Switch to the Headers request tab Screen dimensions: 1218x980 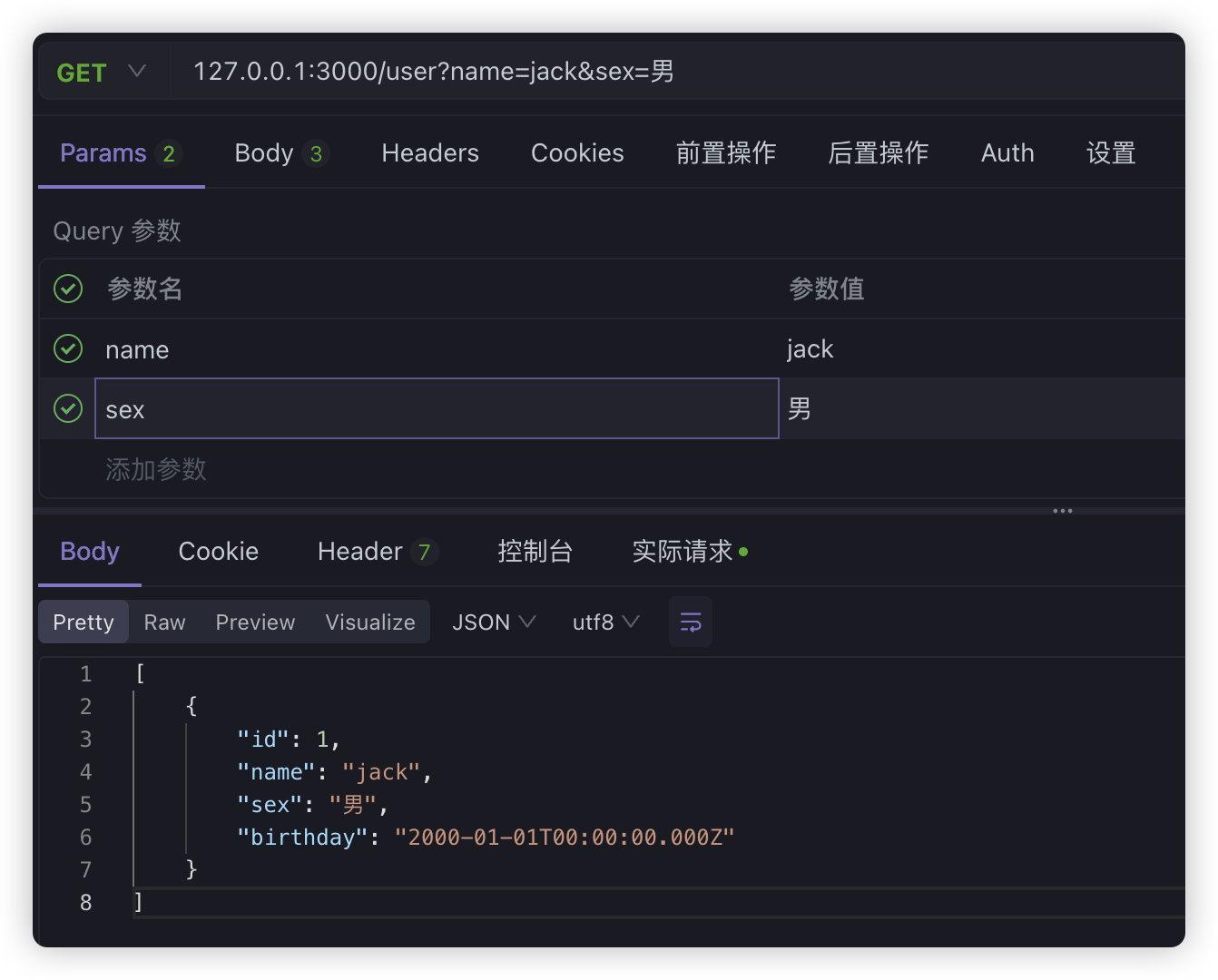click(430, 152)
